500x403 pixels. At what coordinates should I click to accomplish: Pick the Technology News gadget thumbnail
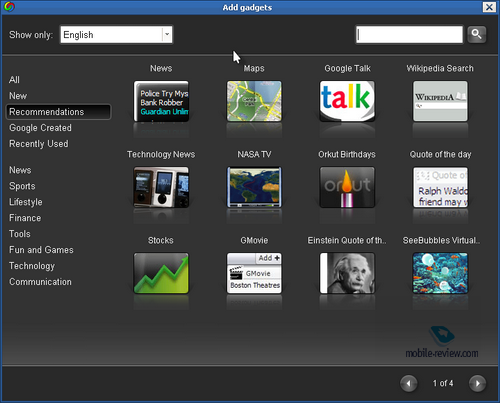161,187
